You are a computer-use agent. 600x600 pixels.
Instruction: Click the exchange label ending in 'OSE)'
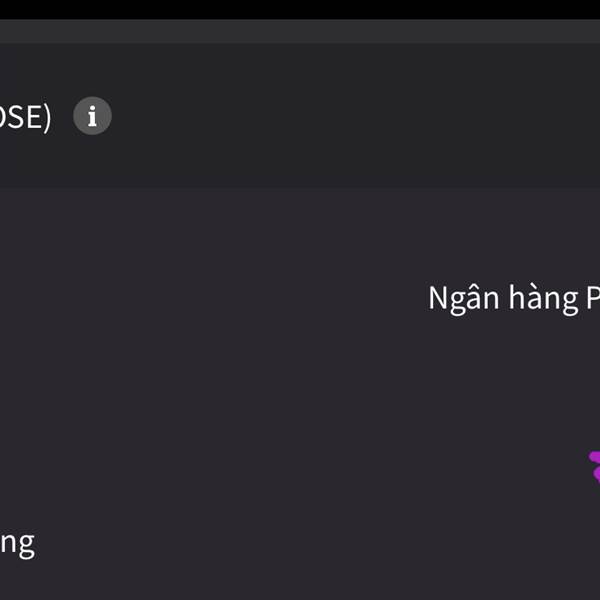tap(24, 116)
